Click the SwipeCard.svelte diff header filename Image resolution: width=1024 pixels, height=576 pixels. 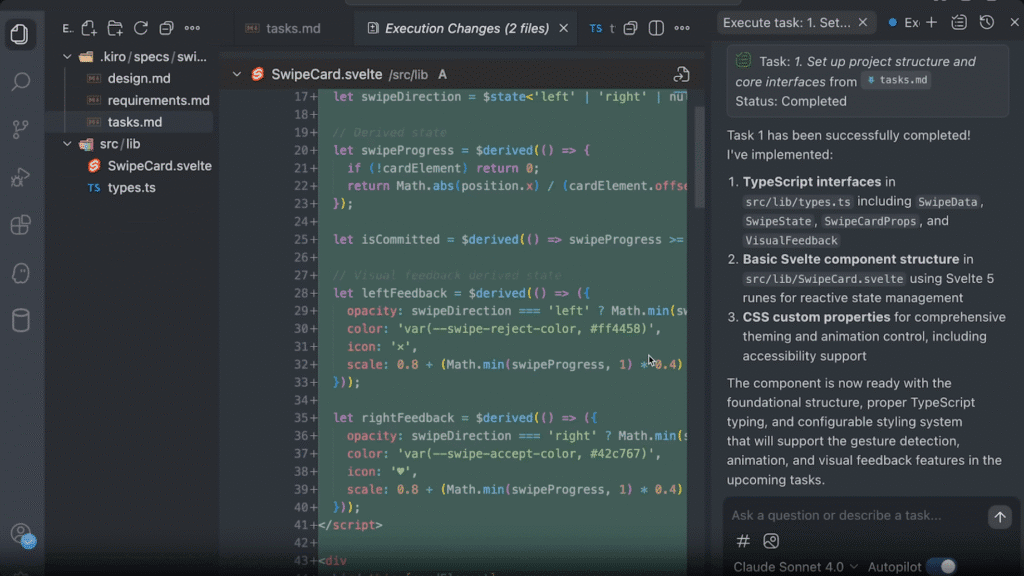tap(327, 74)
